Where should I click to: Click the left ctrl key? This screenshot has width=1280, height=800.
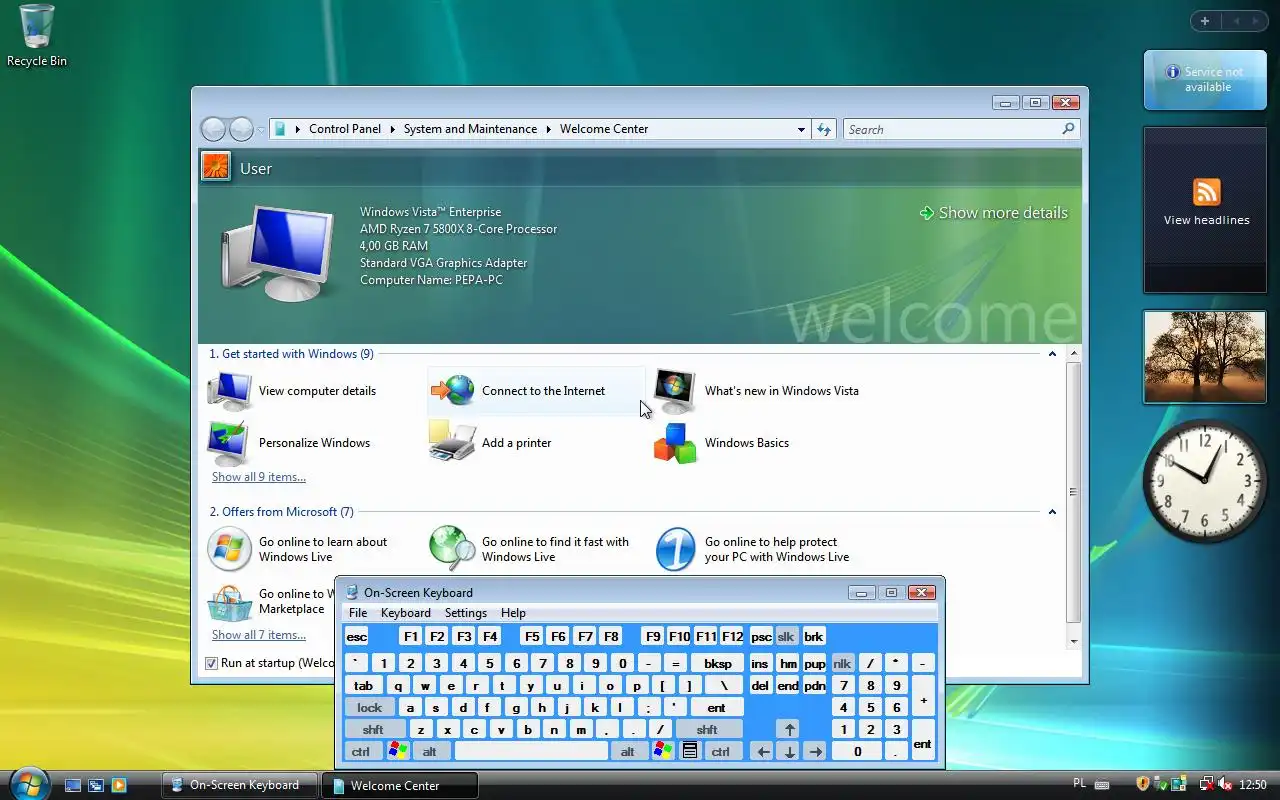[360, 751]
